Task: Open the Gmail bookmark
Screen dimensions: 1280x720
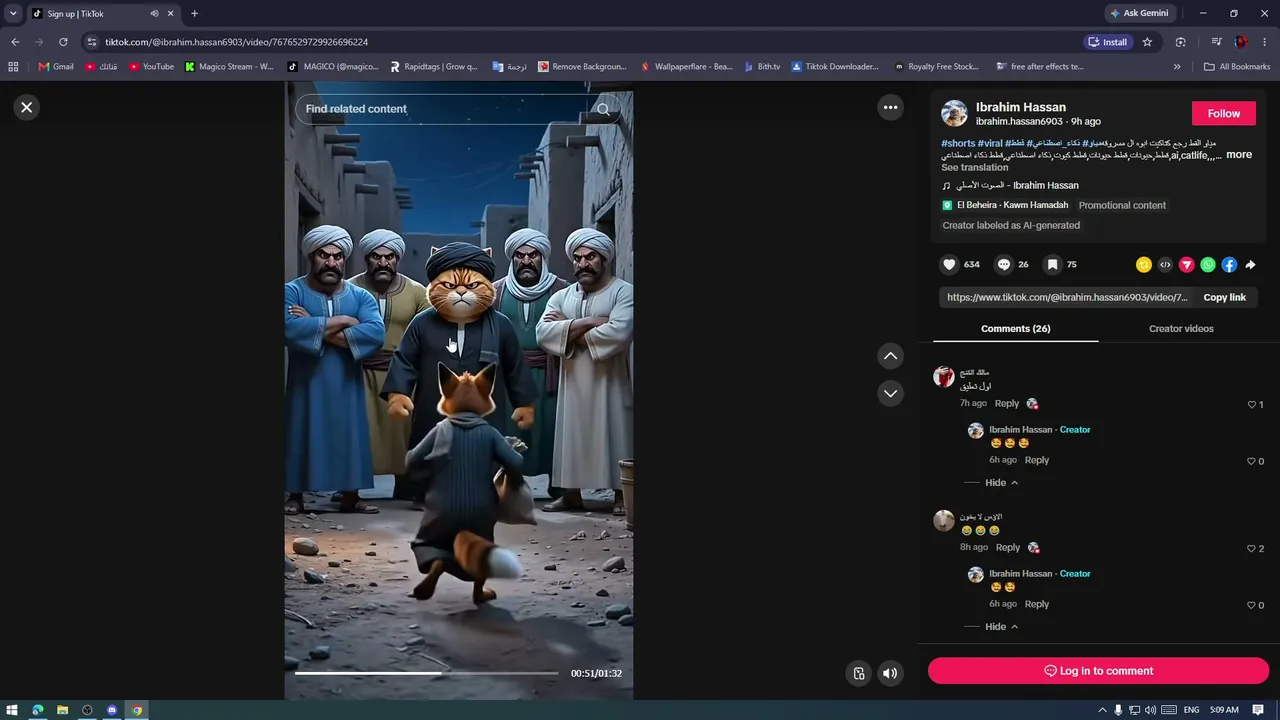Action: pos(56,67)
